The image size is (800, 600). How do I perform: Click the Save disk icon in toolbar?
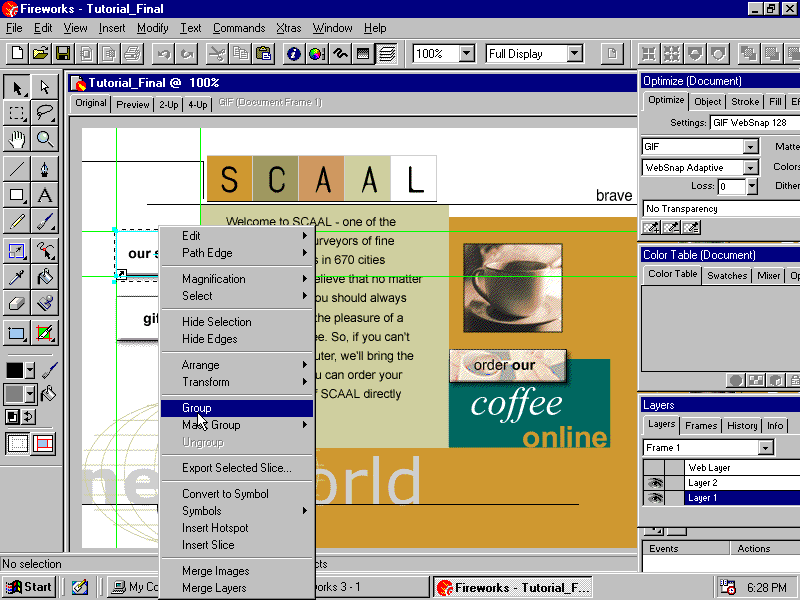63,53
